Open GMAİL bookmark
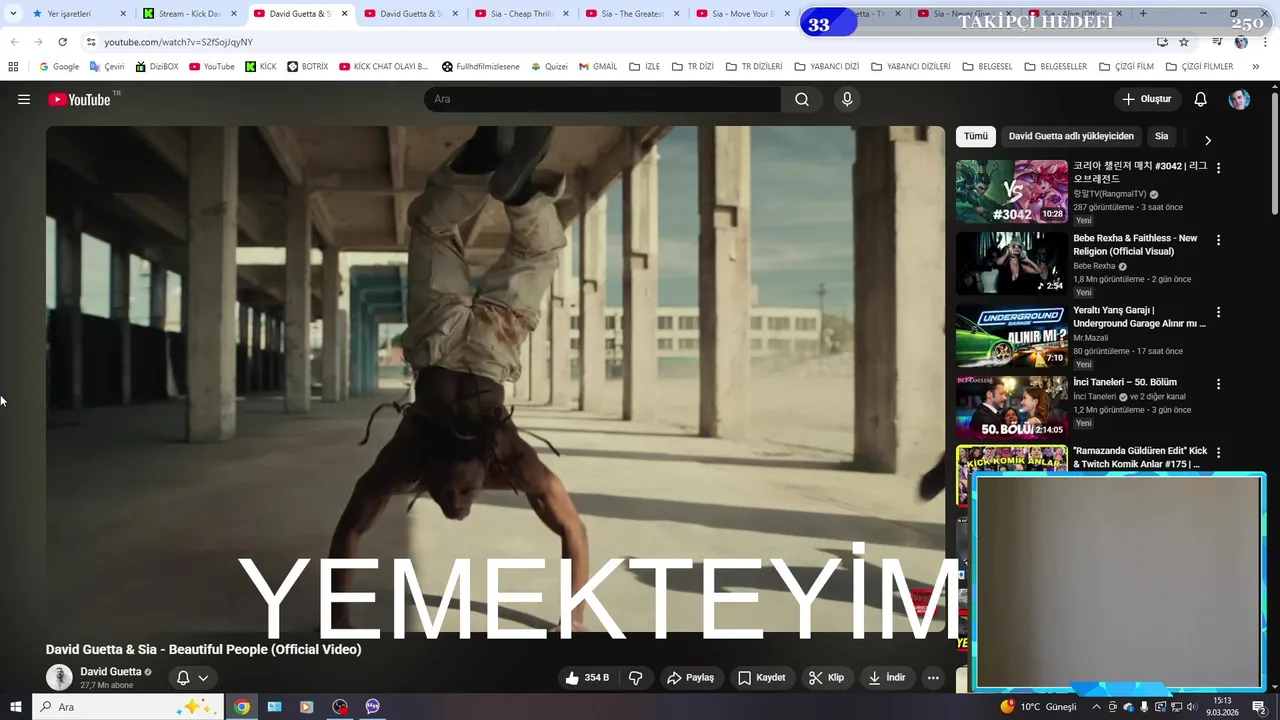 [x=598, y=67]
